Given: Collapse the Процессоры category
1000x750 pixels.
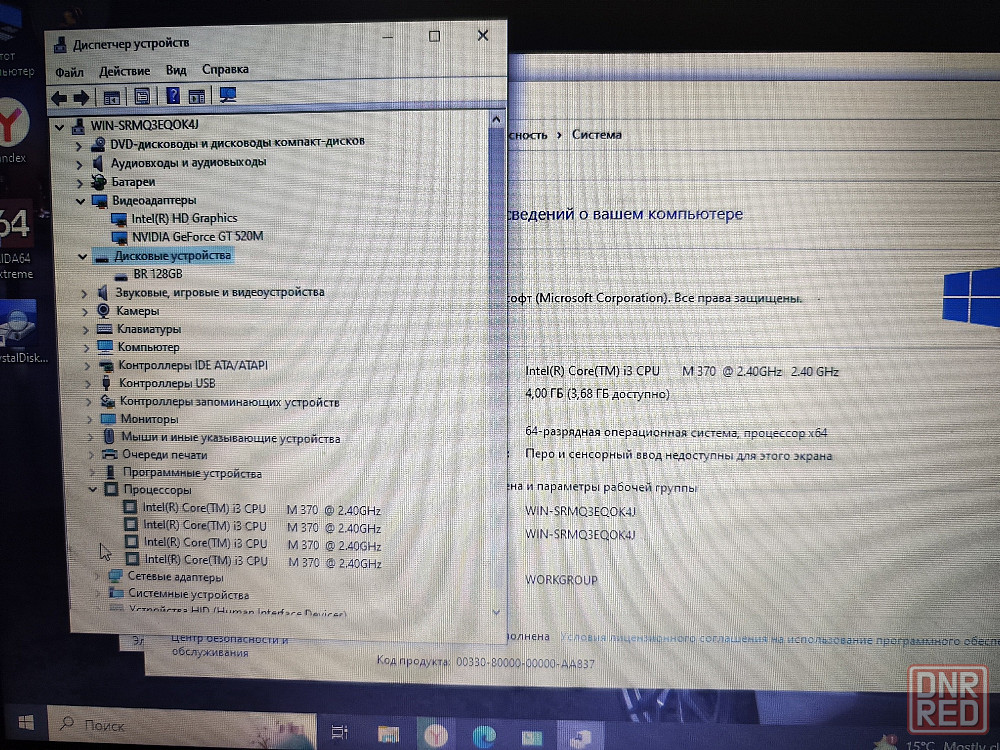Looking at the screenshot, I should click(93, 490).
